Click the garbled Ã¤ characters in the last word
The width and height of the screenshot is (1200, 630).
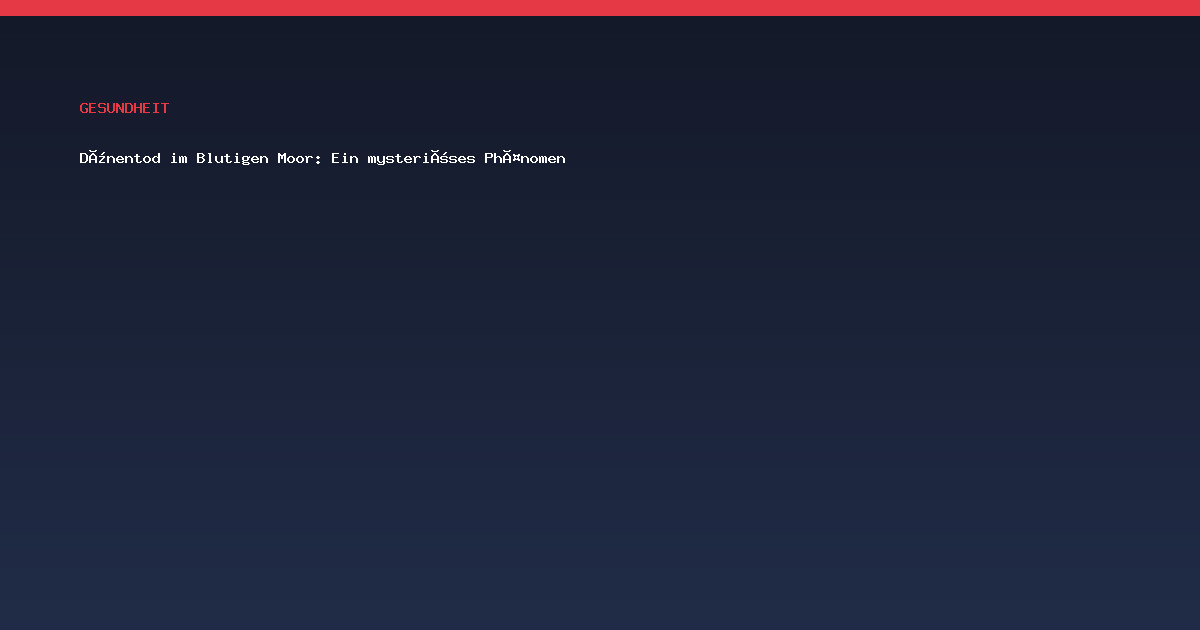click(x=512, y=158)
